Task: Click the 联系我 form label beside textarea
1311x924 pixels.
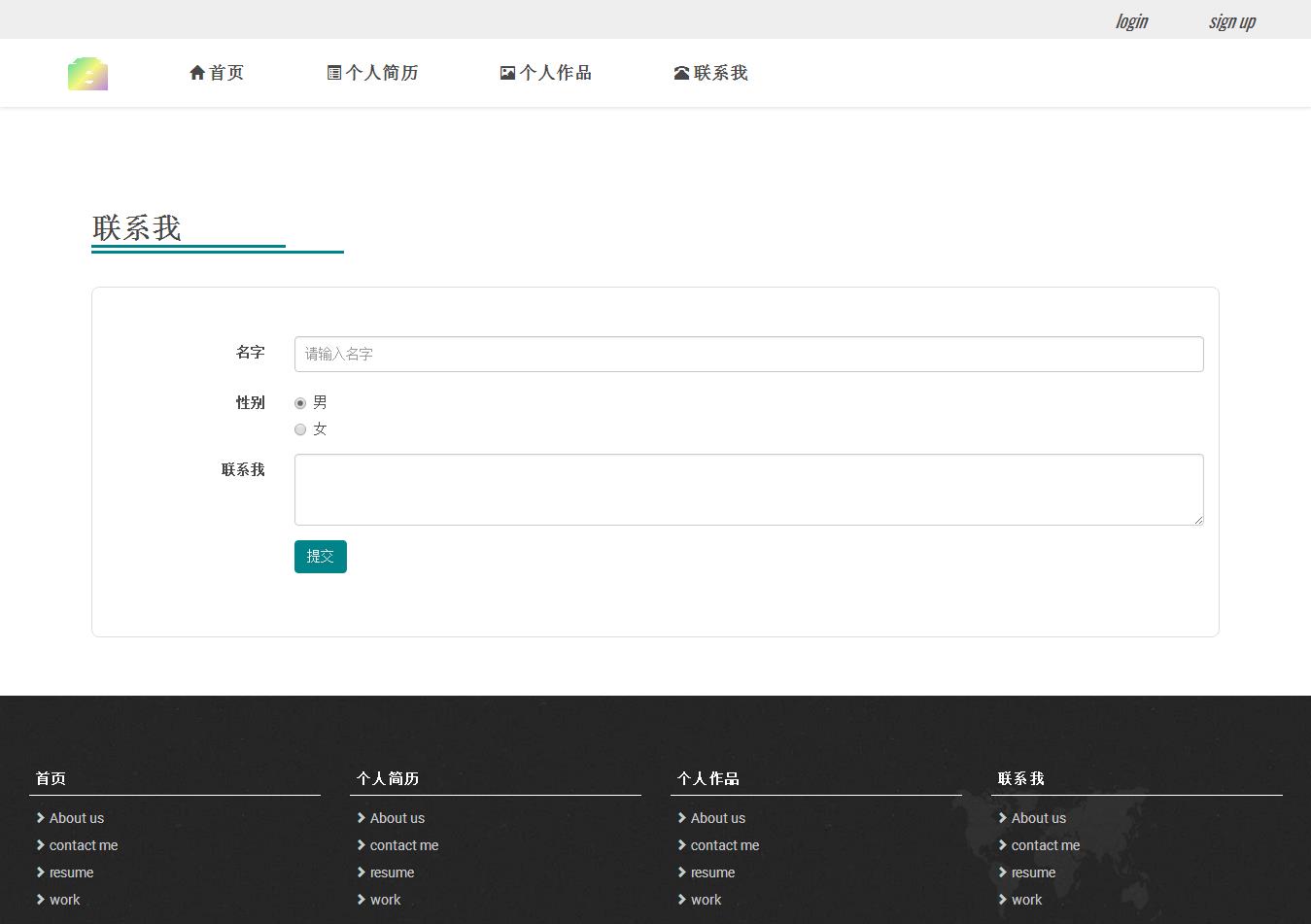Action: coord(243,469)
